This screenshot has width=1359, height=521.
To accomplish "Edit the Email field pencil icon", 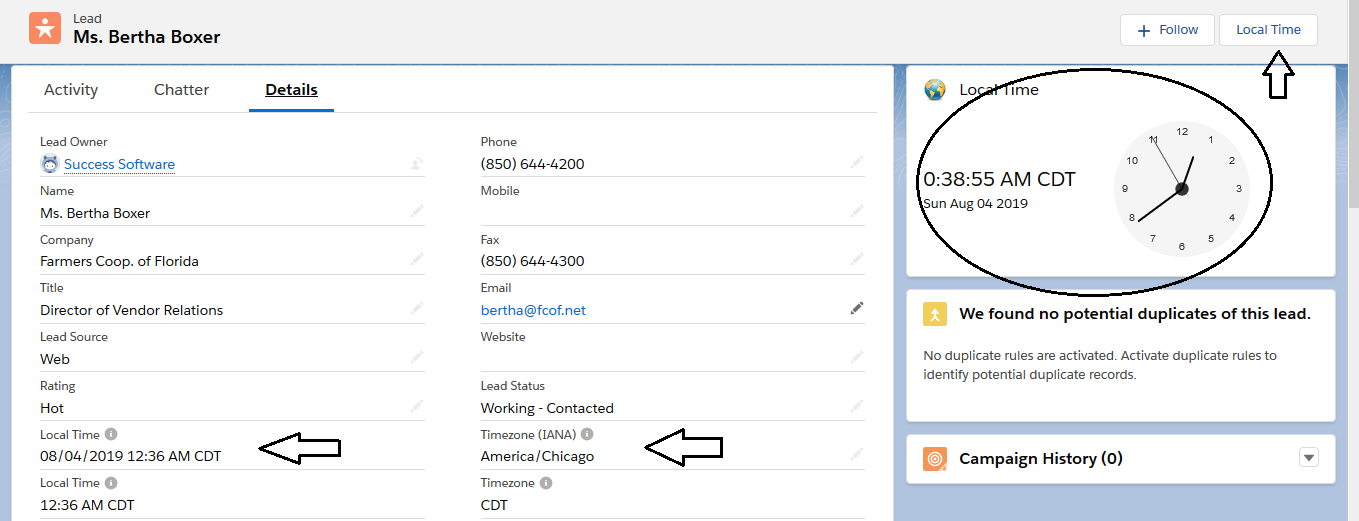I will coord(857,308).
